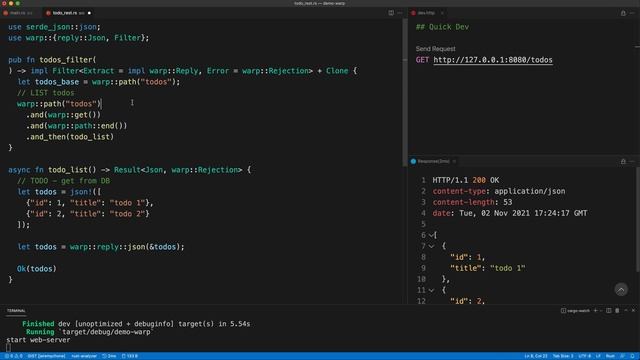
Task: Toggle lock icon on Response editor group
Action: click(623, 161)
